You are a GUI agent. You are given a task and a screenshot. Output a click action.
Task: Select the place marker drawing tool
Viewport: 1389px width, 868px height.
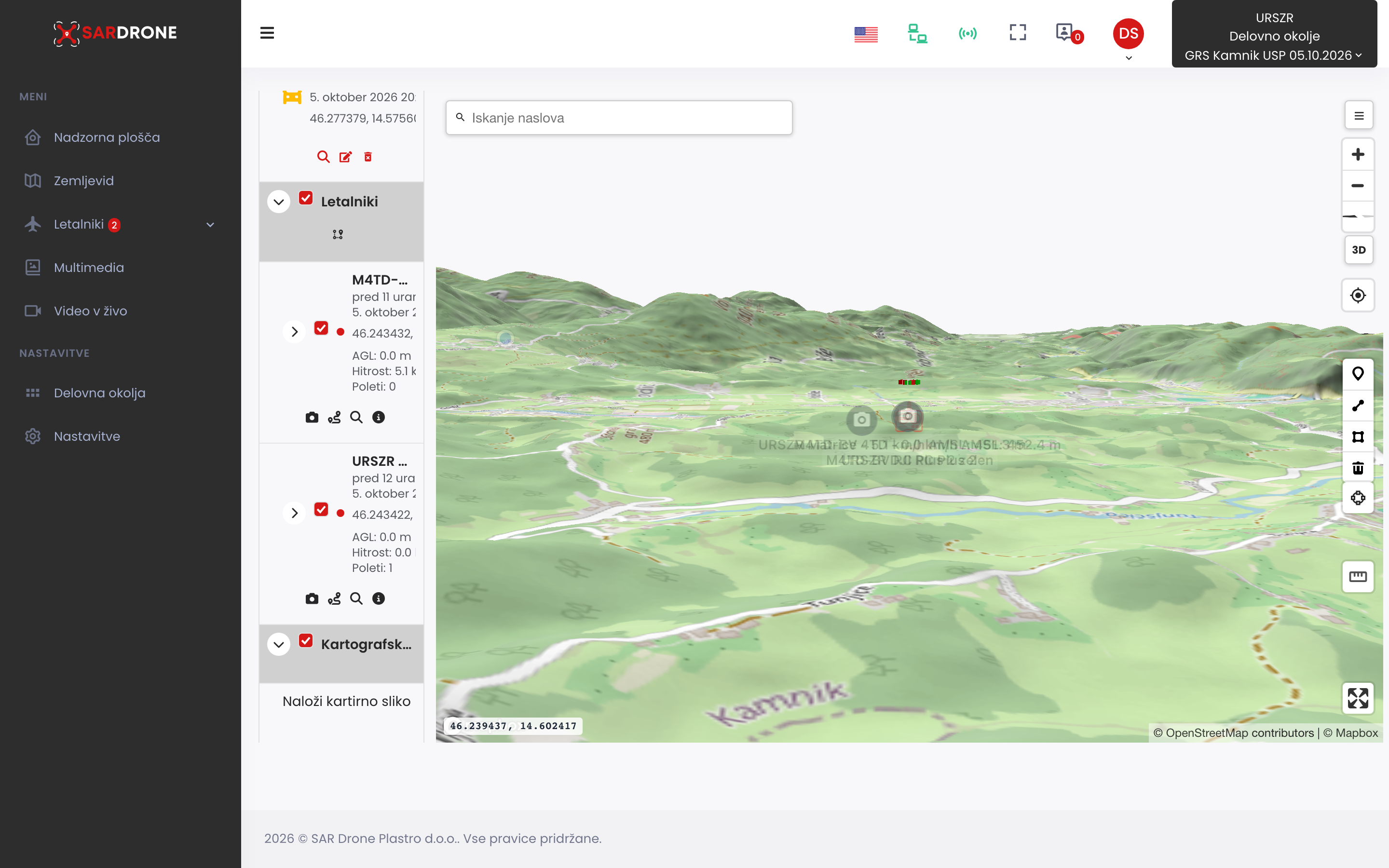pos(1358,374)
